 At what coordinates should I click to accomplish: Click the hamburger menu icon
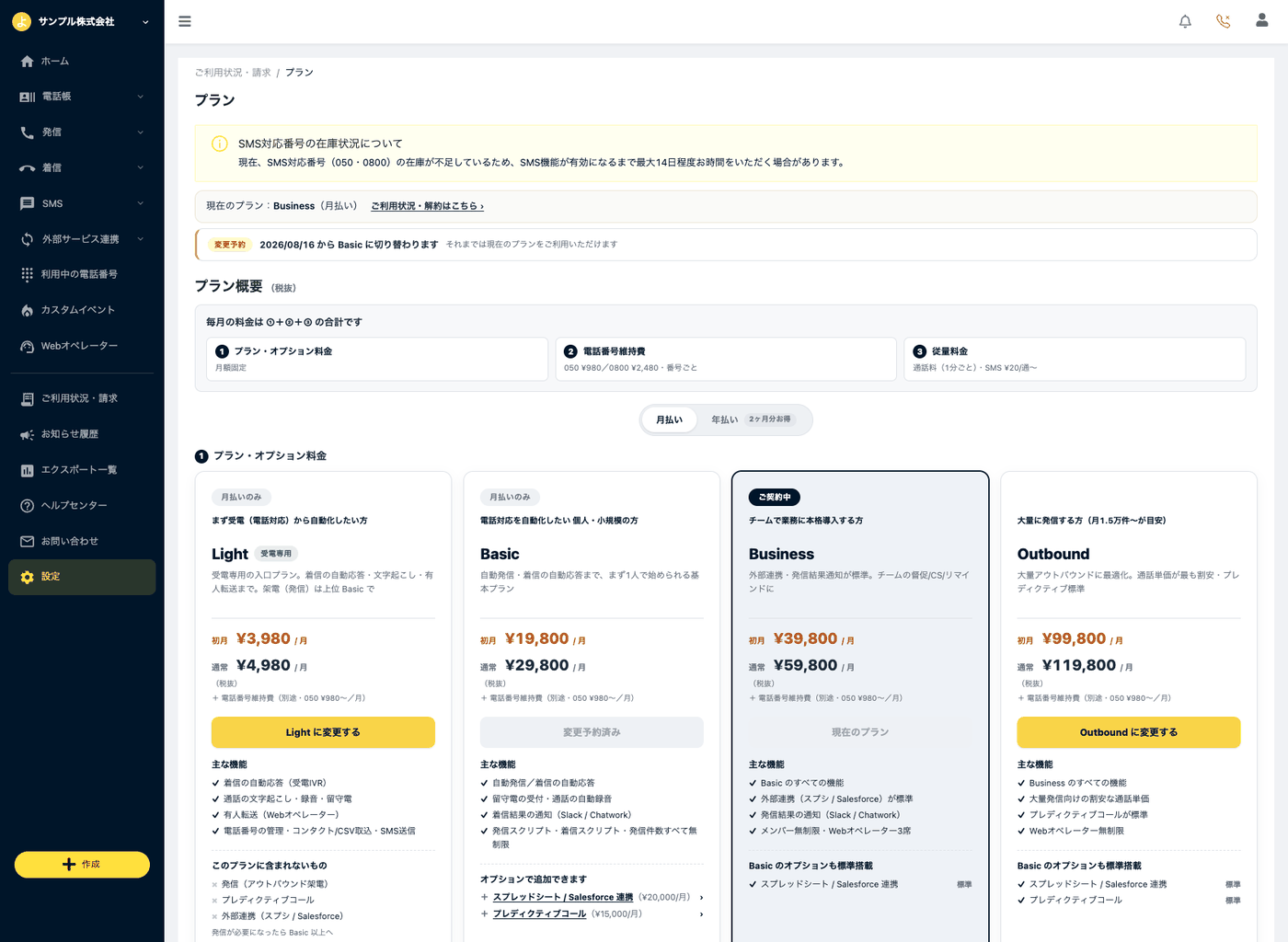click(x=185, y=21)
